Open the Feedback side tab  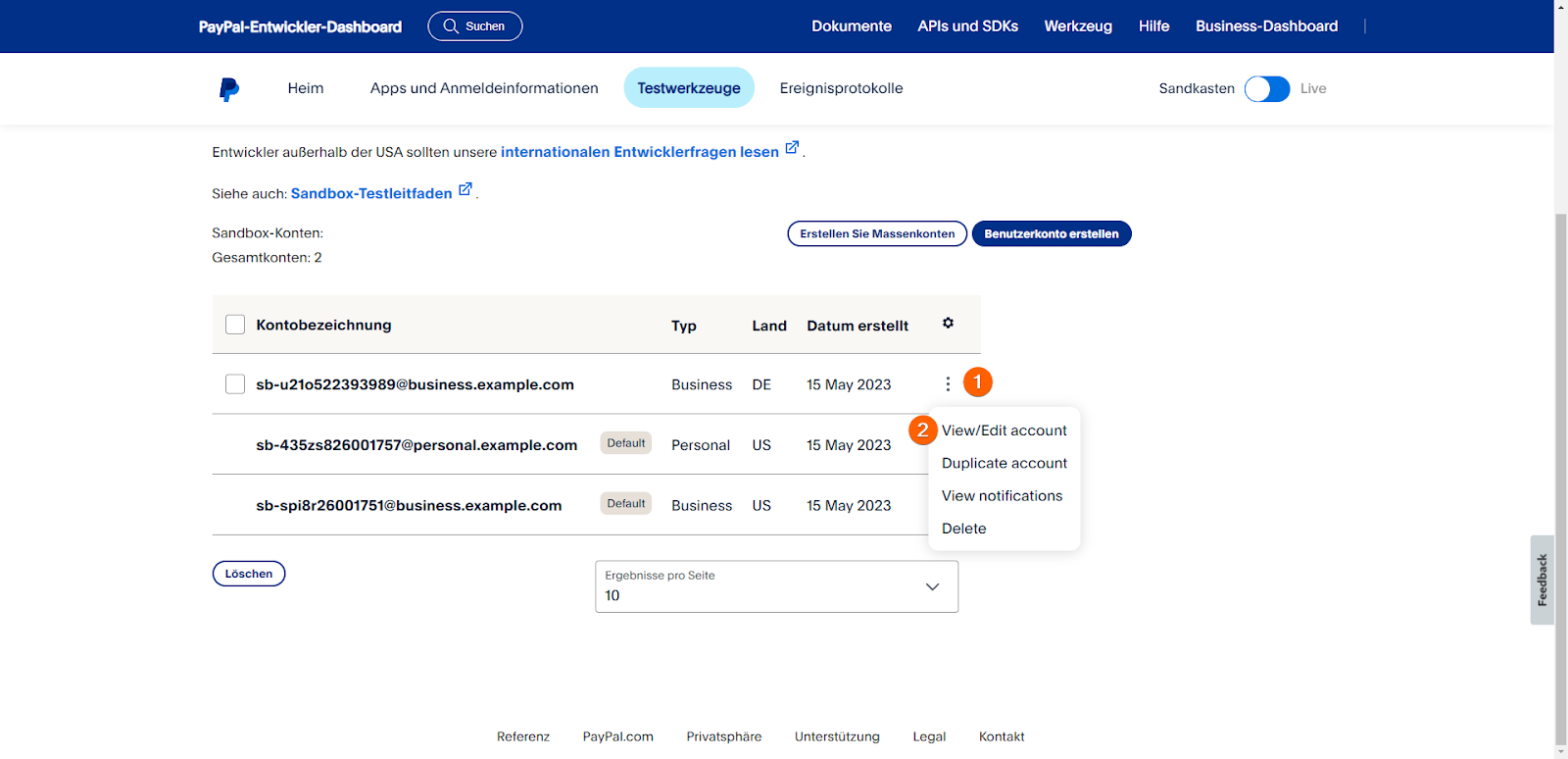[1543, 580]
